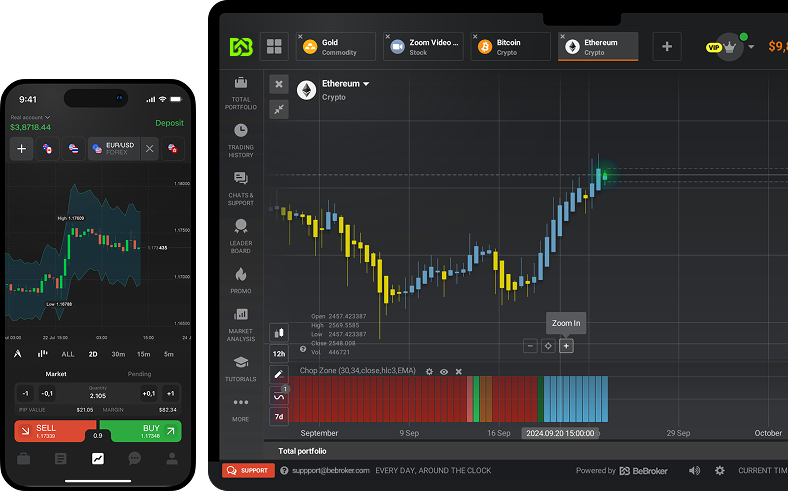The image size is (788, 491).
Task: Select the Ethereum Crypto tab
Action: pyautogui.click(x=598, y=47)
